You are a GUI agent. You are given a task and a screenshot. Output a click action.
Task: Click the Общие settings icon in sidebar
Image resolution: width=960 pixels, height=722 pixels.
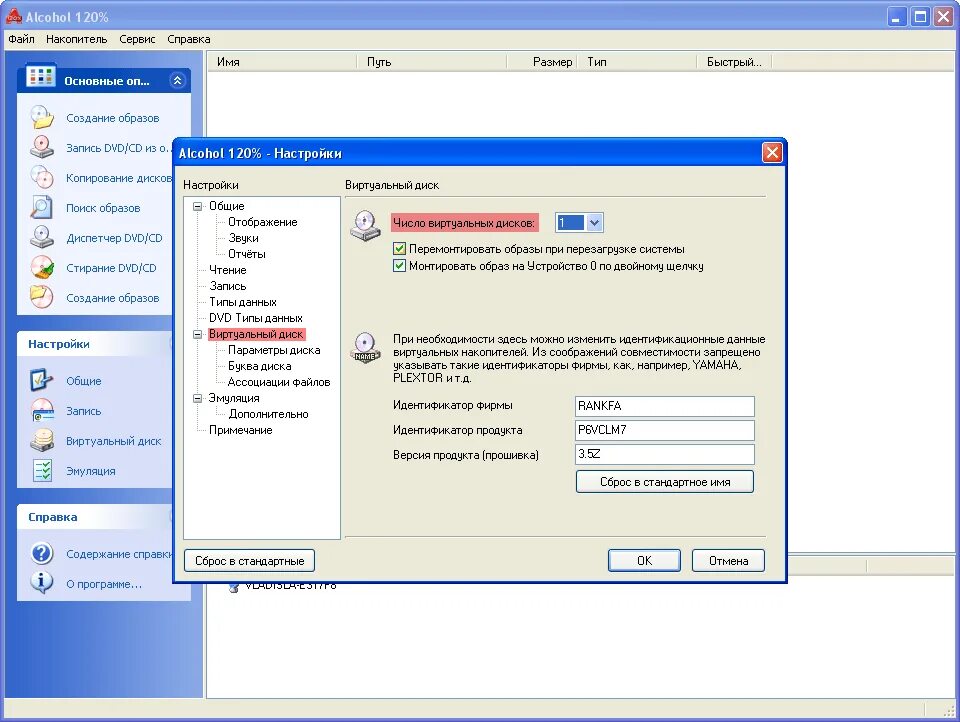[x=42, y=380]
